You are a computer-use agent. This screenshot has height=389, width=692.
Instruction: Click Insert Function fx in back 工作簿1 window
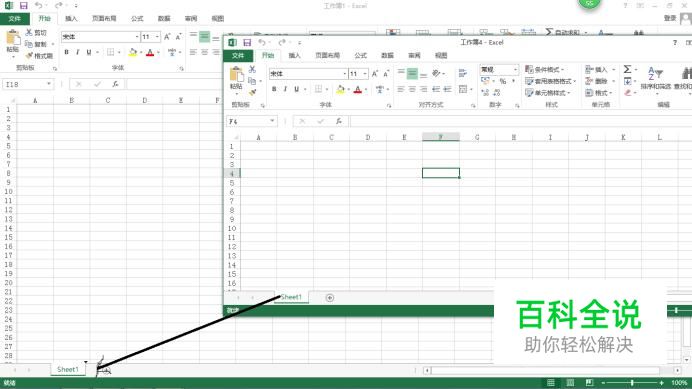coord(115,84)
